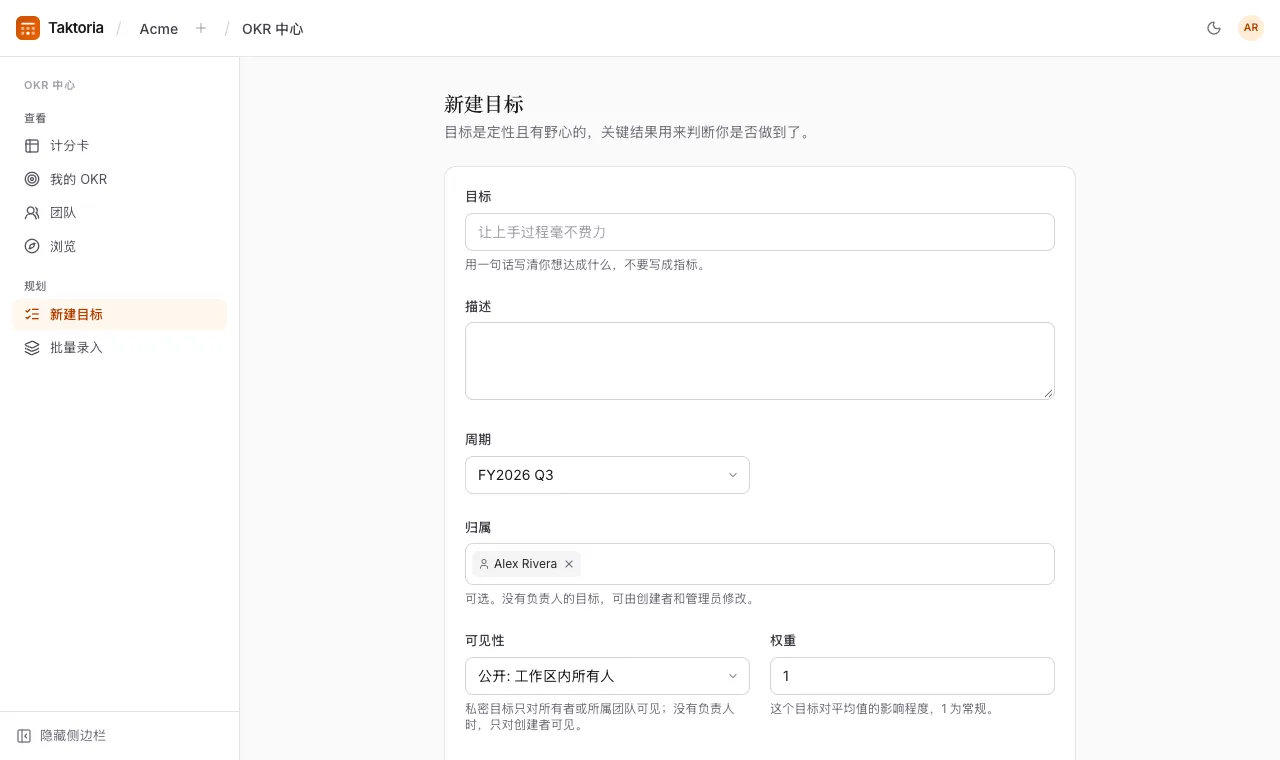This screenshot has height=760, width=1280.
Task: Remove Alex Rivera from 归属
Action: pyautogui.click(x=569, y=564)
